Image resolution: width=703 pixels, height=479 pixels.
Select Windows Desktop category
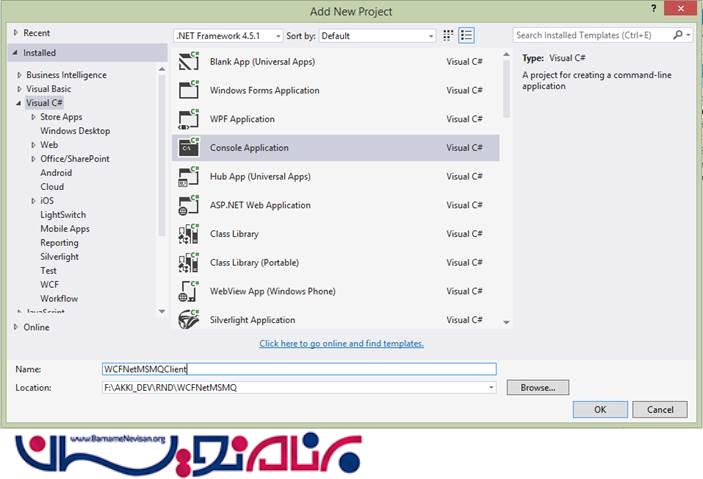(75, 131)
